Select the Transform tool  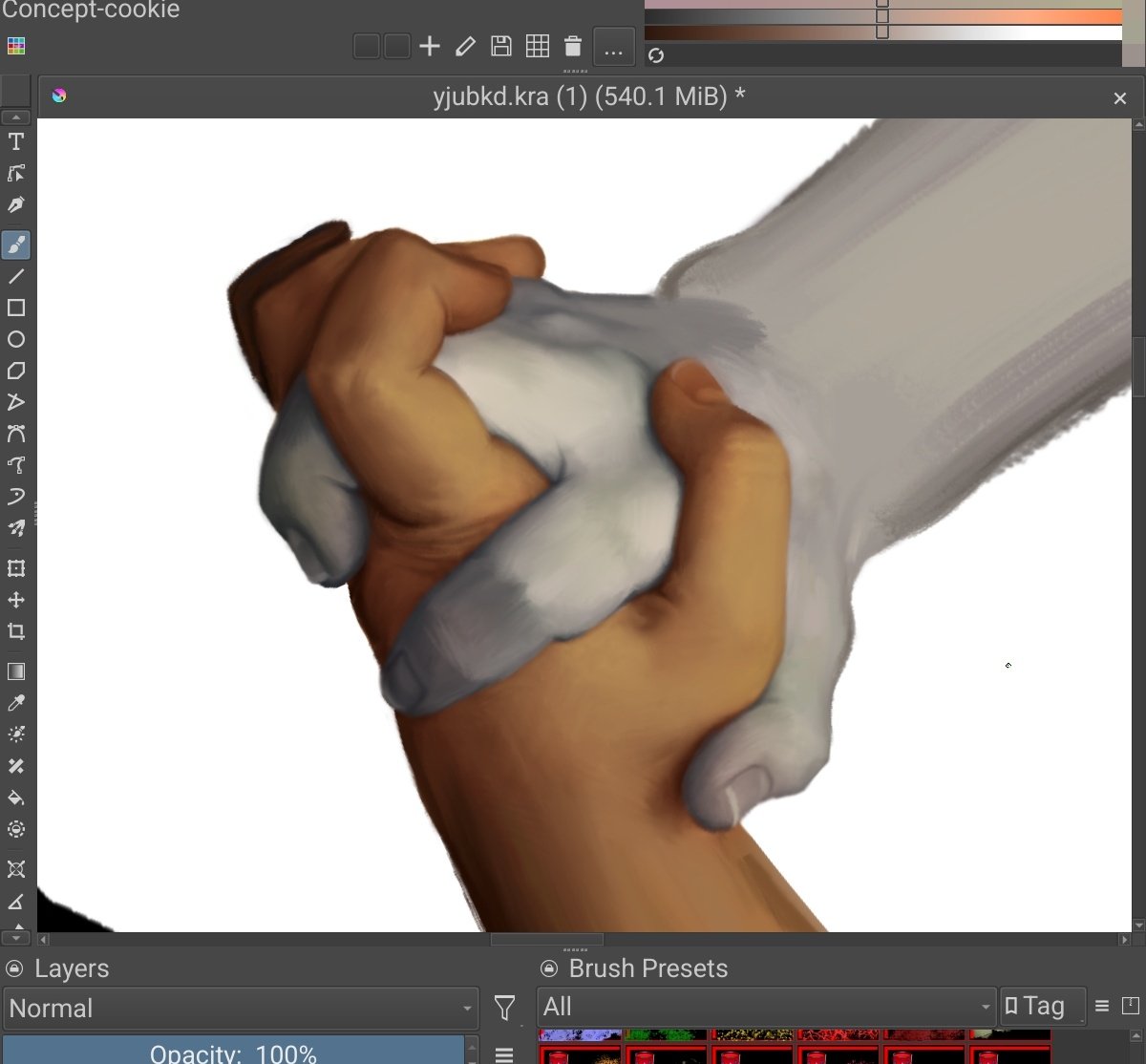[x=16, y=568]
